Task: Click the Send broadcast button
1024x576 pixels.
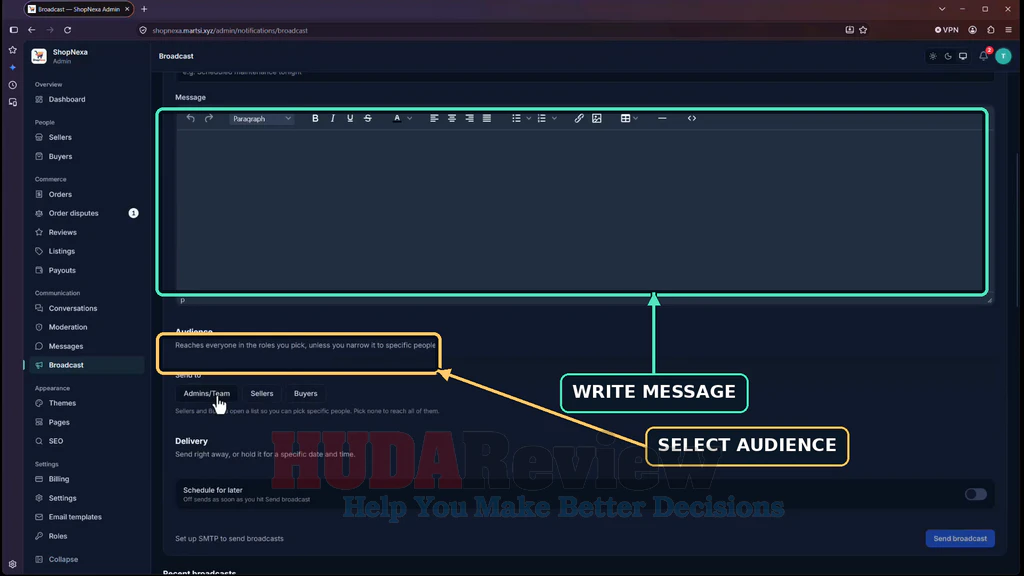Action: [x=959, y=538]
